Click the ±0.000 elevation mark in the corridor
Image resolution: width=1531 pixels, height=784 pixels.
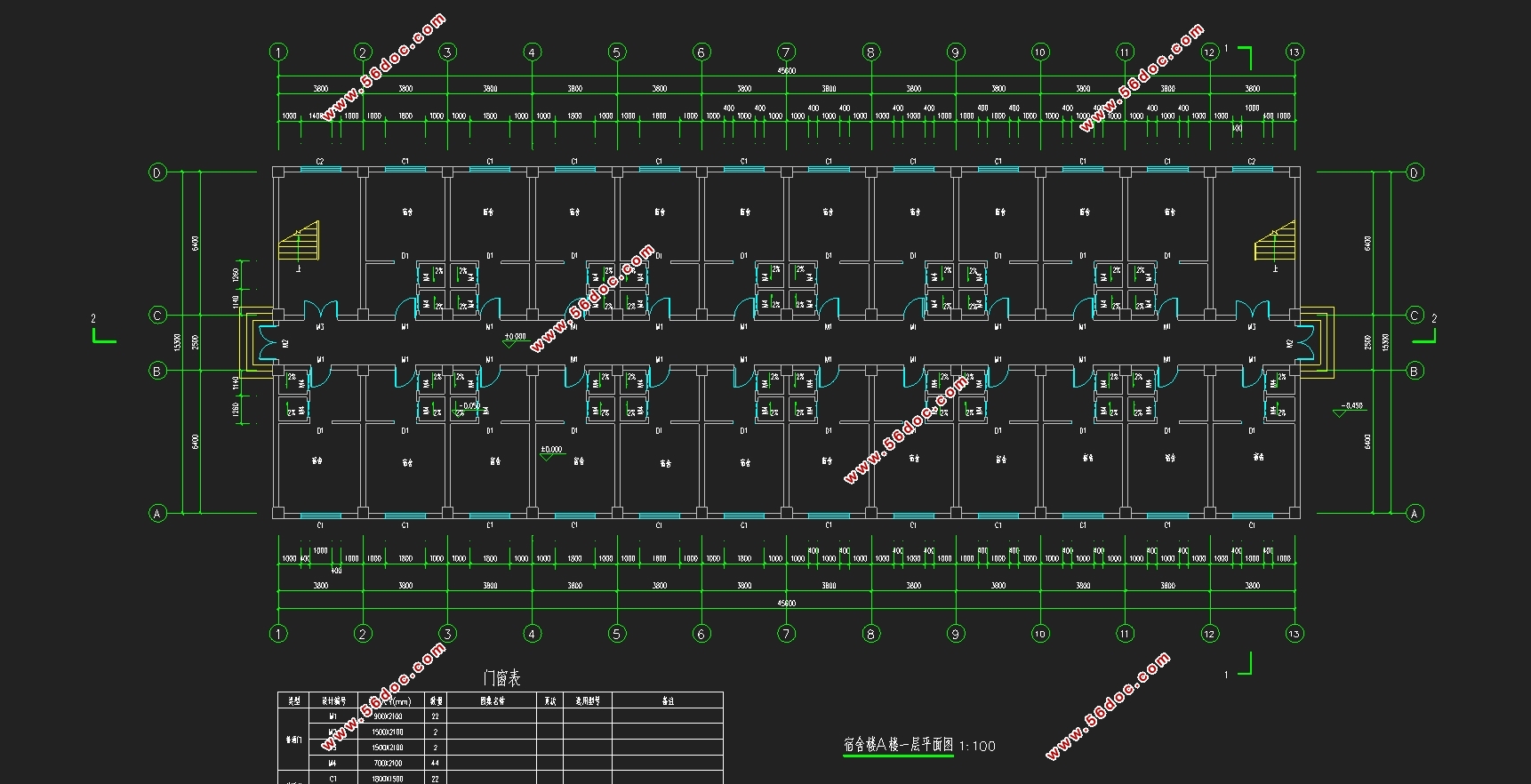(x=515, y=338)
